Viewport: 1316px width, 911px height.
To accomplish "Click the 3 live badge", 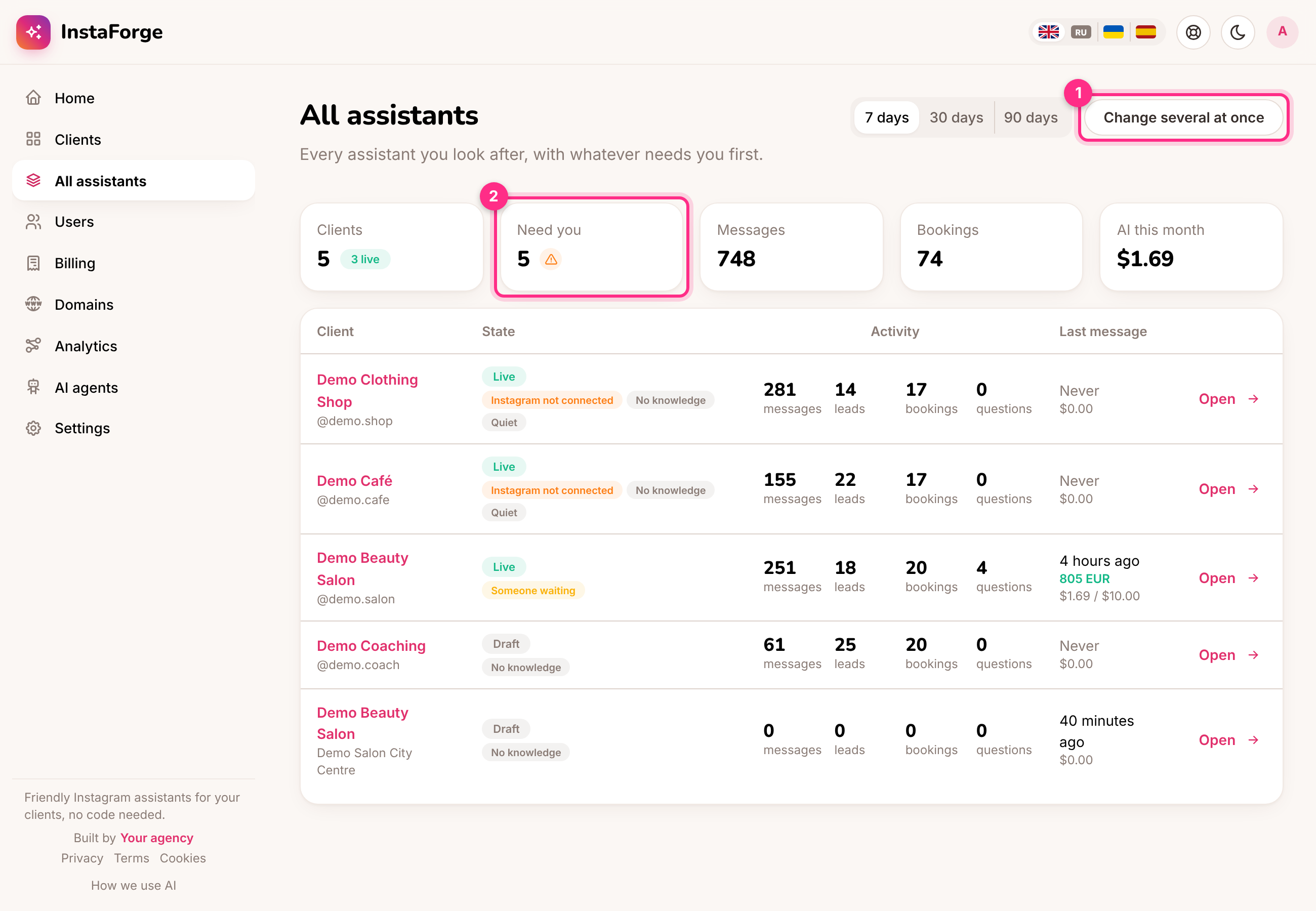I will pyautogui.click(x=364, y=259).
